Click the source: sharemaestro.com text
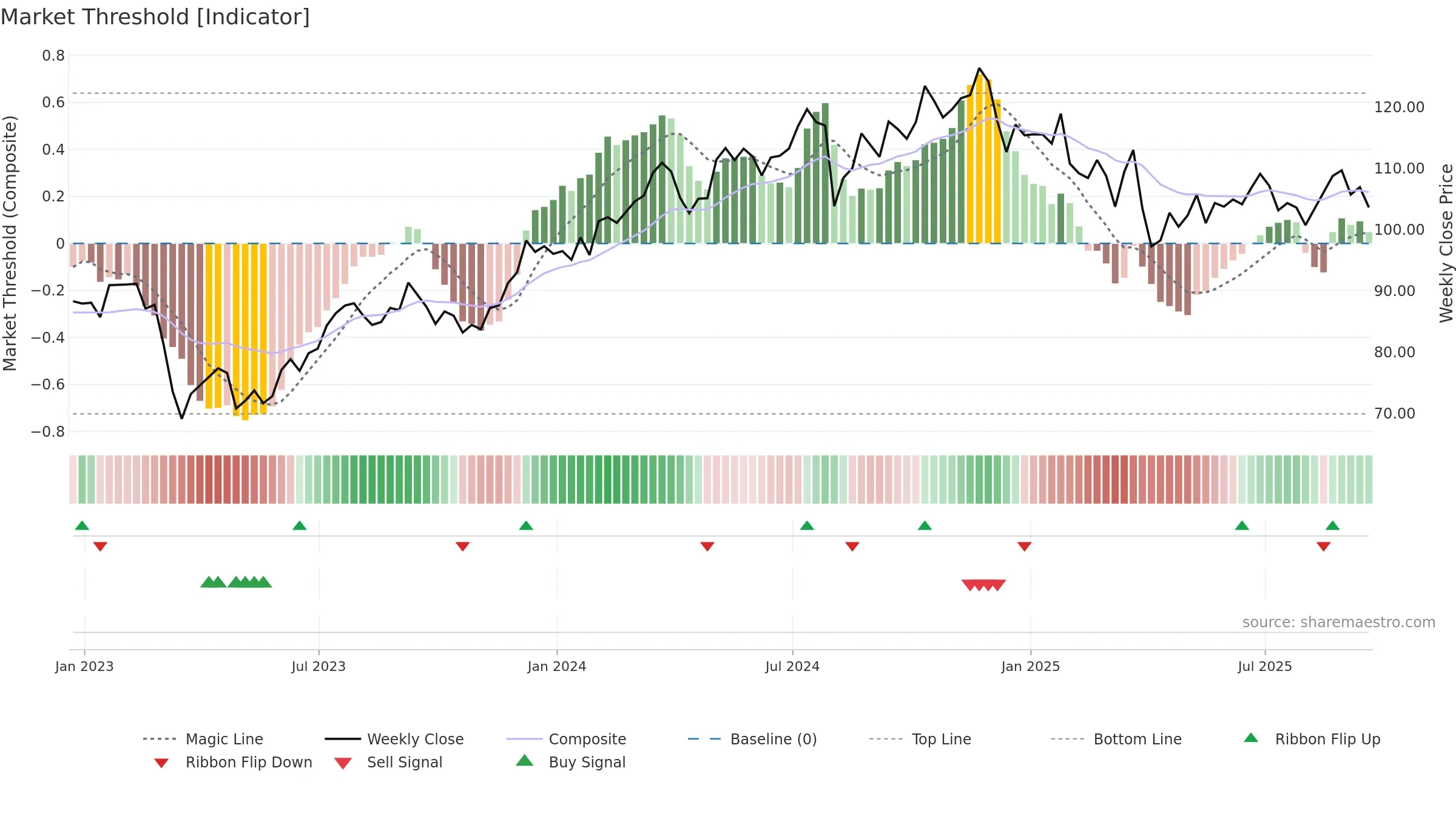1456x819 pixels. [x=1339, y=622]
